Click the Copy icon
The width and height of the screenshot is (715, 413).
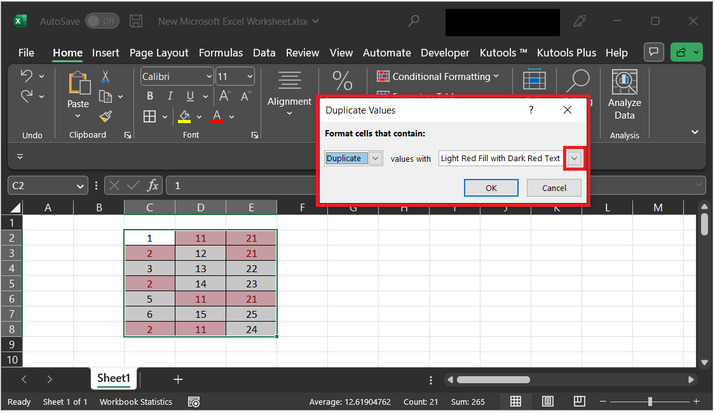point(105,96)
